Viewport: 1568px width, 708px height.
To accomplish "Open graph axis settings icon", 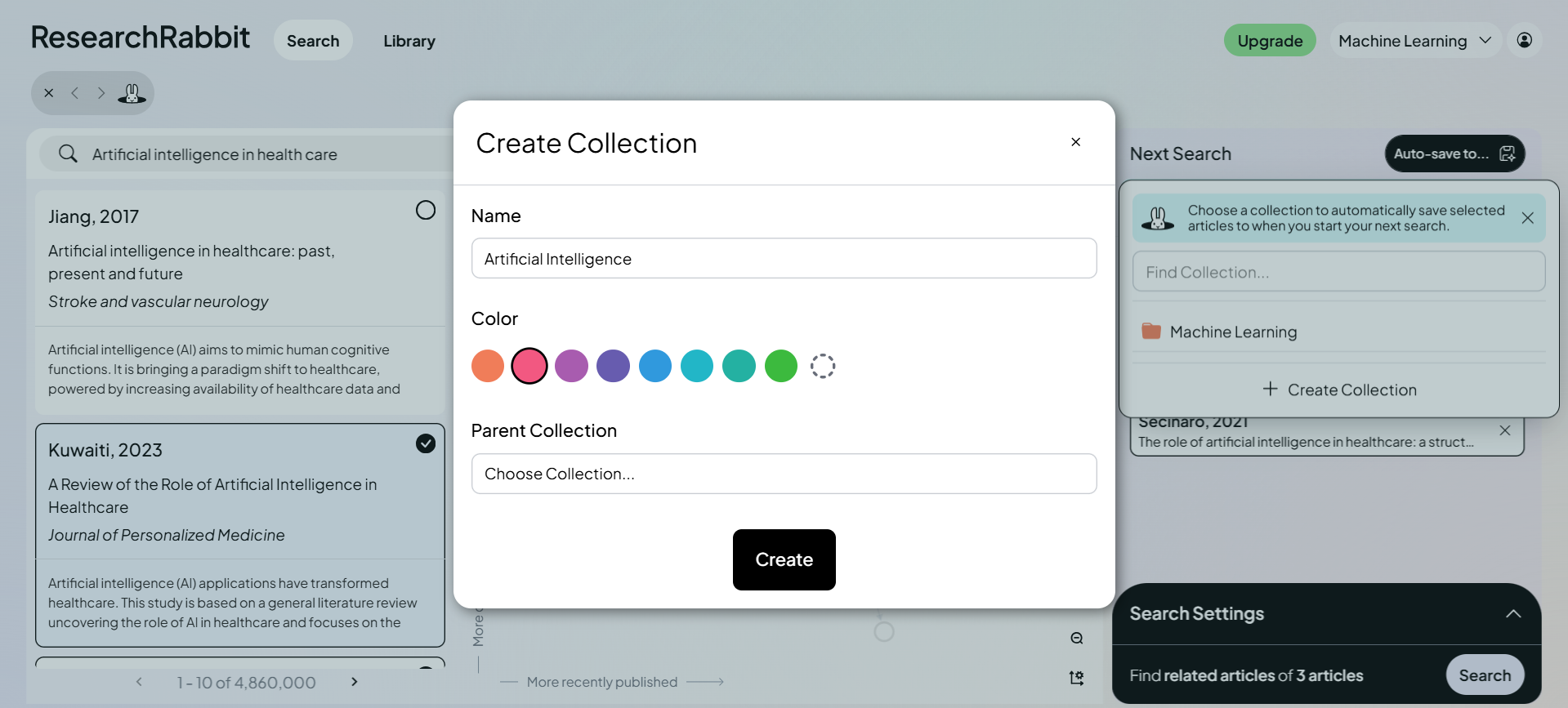I will (x=1077, y=678).
